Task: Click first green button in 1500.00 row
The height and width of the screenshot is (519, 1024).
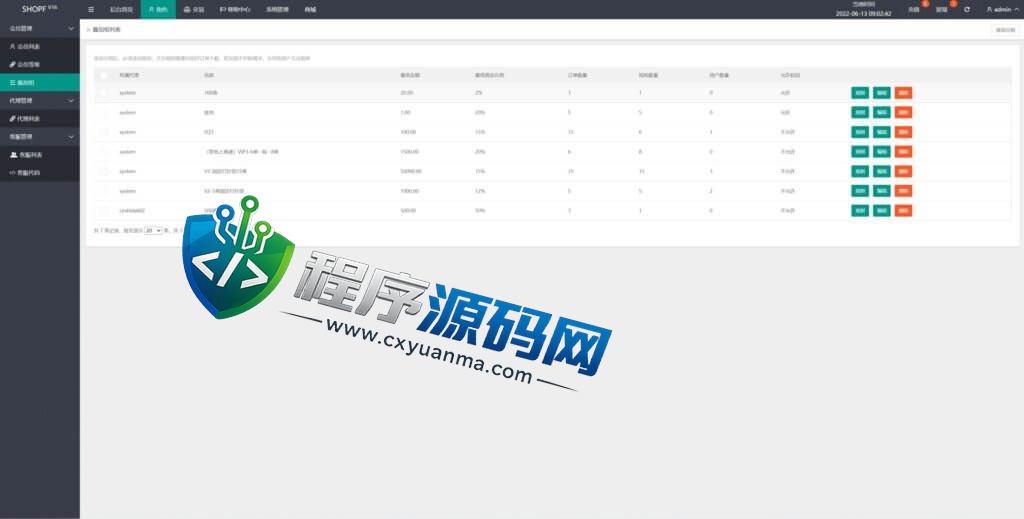Action: [860, 151]
